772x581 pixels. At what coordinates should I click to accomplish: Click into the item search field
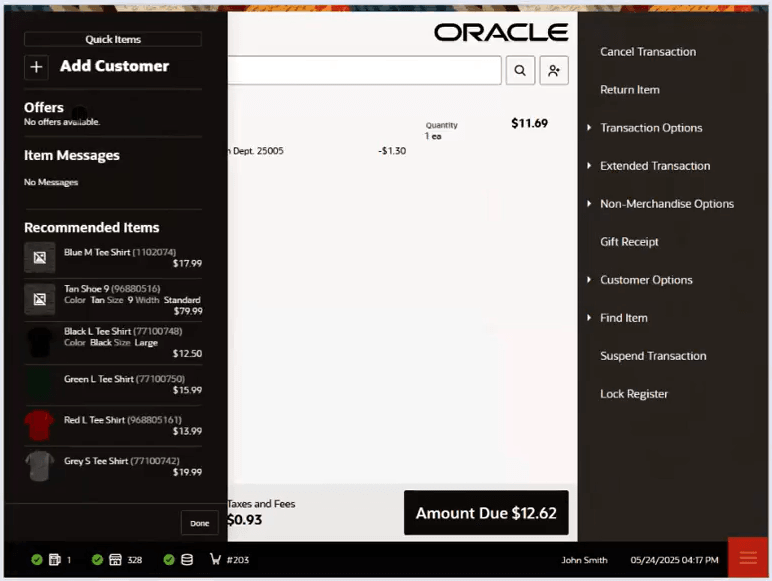pyautogui.click(x=364, y=70)
